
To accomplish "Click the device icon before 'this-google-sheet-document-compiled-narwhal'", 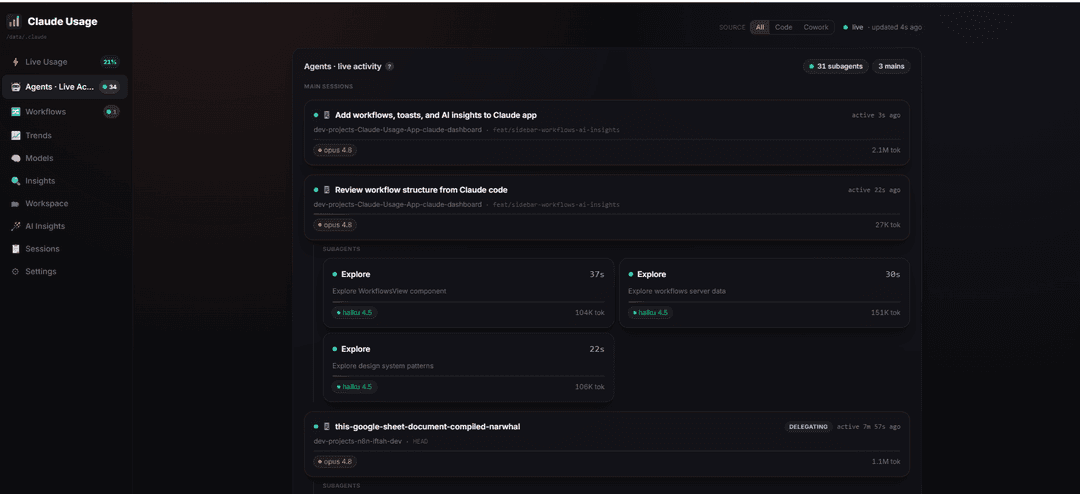I will (327, 426).
